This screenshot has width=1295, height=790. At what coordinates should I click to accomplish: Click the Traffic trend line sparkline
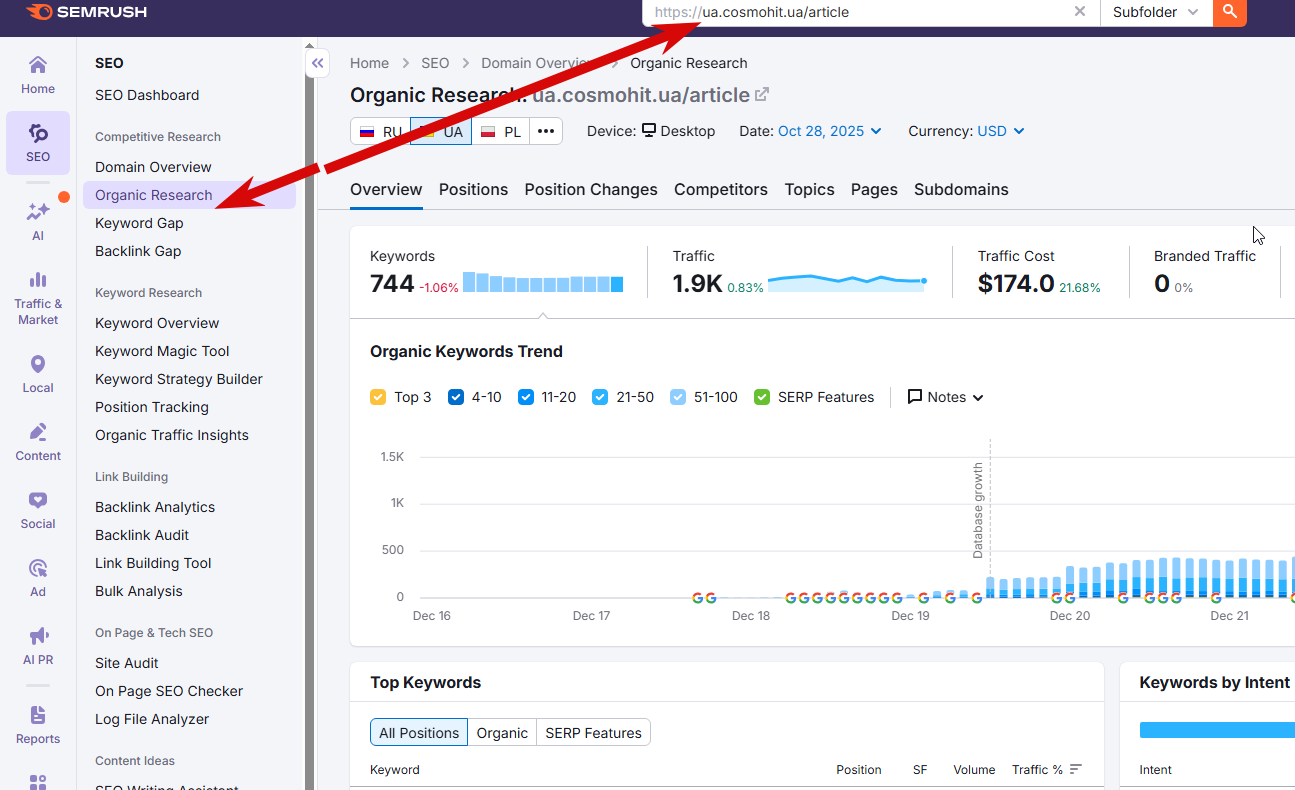(847, 282)
